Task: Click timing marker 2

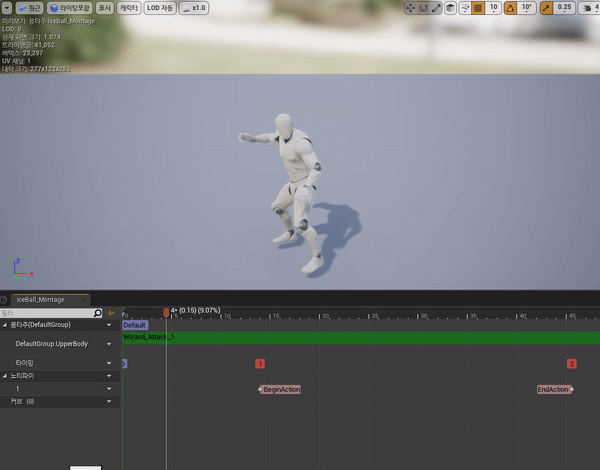Action: coord(572,364)
